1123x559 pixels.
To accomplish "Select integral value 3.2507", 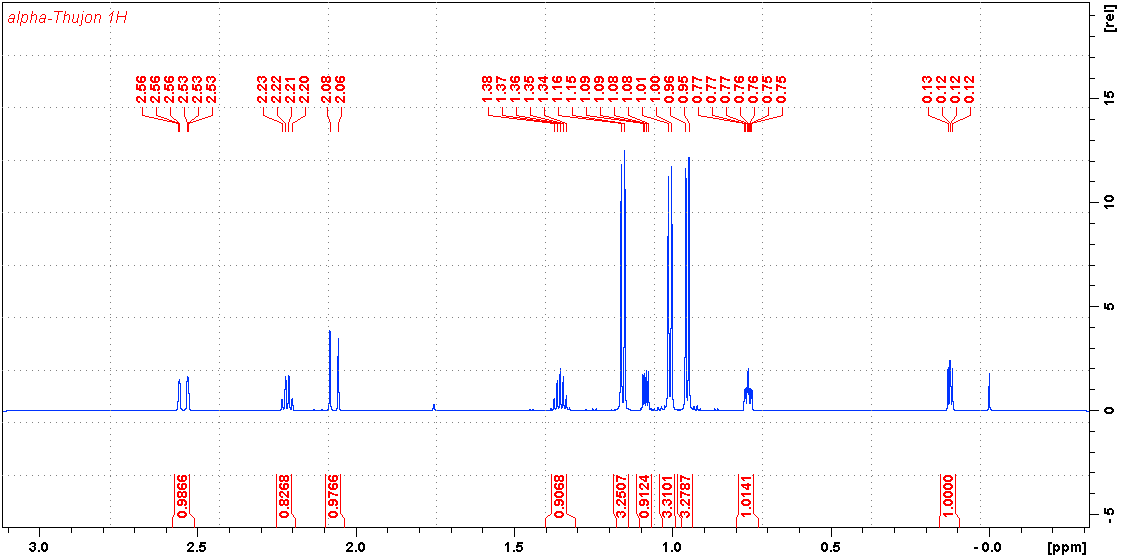I will click(621, 497).
